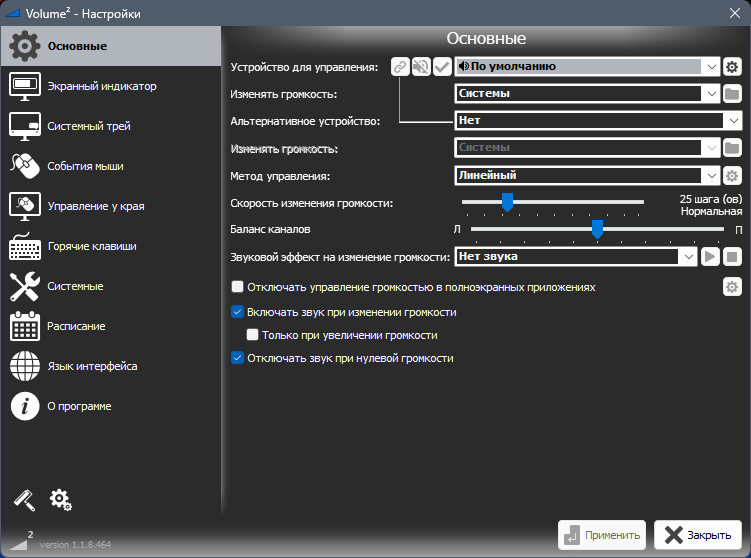
Task: Expand Метод управления Линейный dropdown
Action: tap(587, 176)
